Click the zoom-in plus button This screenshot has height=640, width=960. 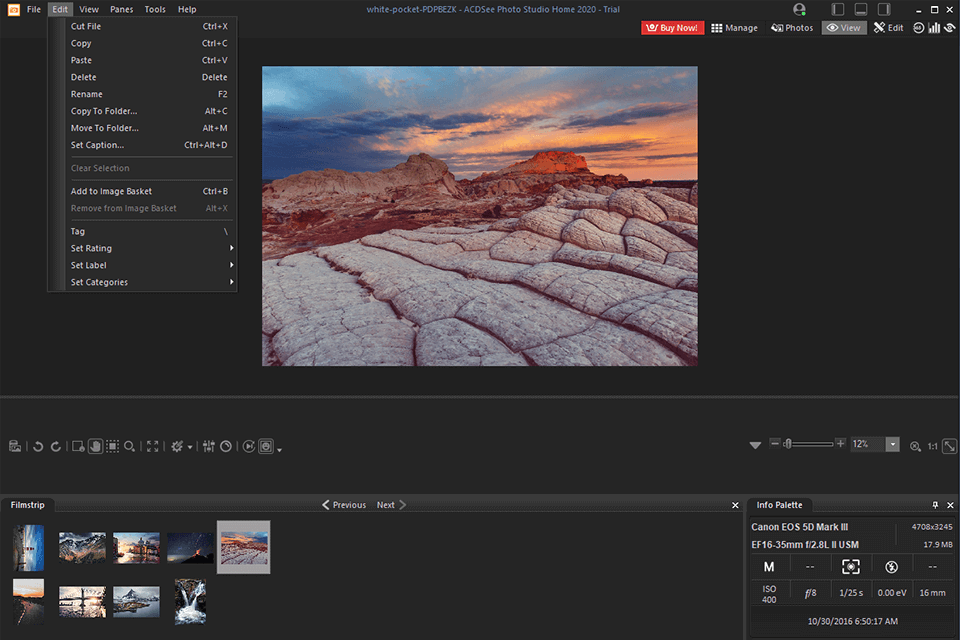point(840,444)
